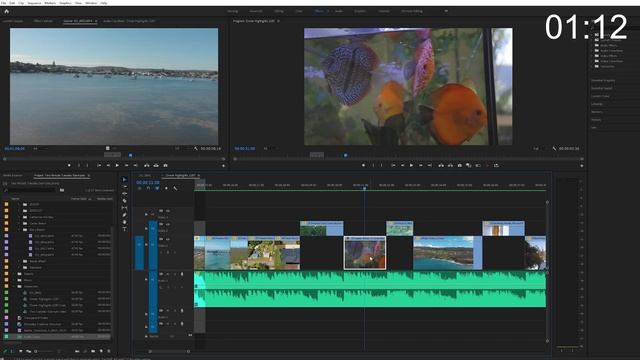Add a marker in the timeline panel

(x=166, y=188)
